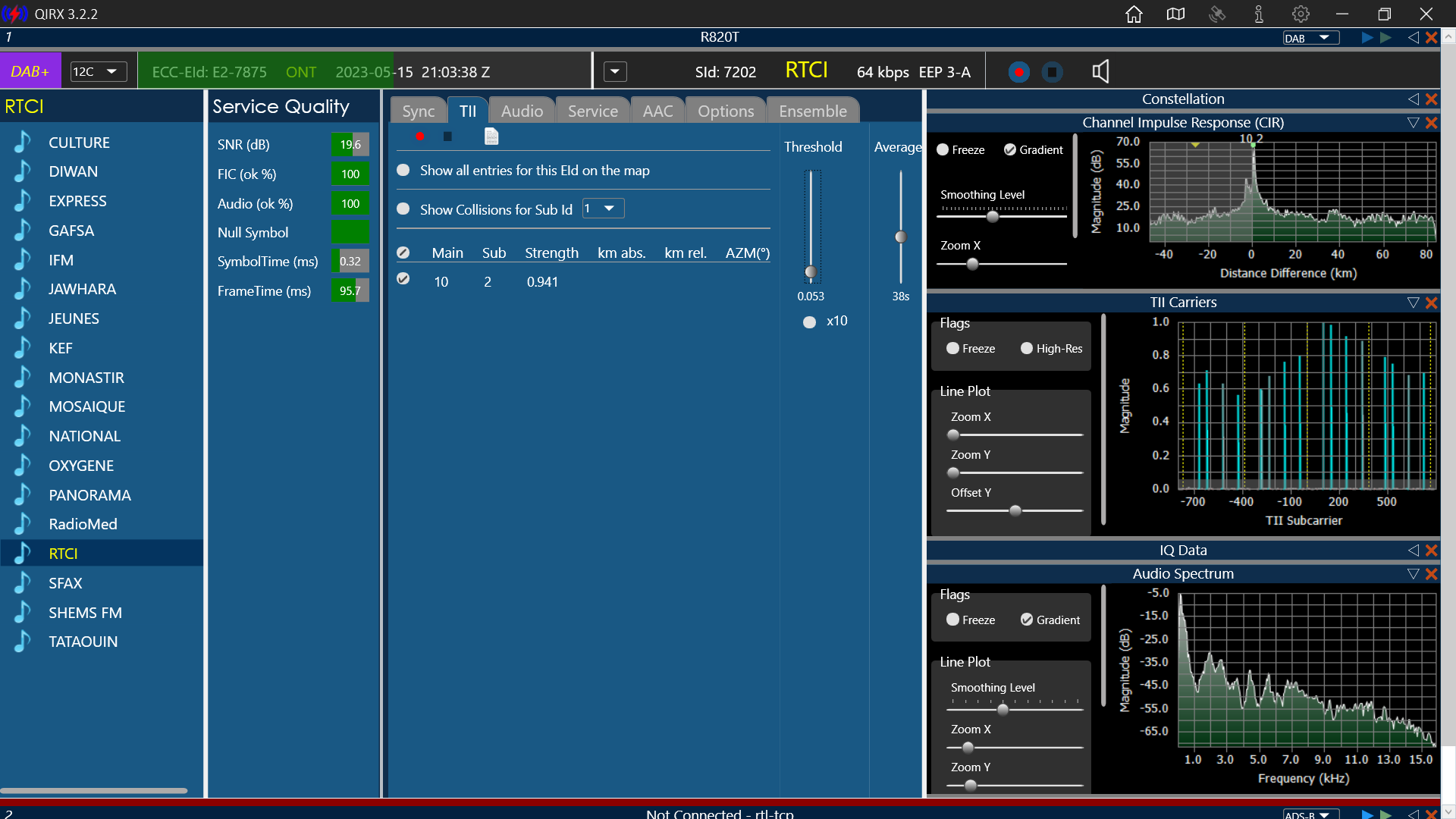
Task: Toggle the x10 threshold multiplier
Action: tap(810, 322)
